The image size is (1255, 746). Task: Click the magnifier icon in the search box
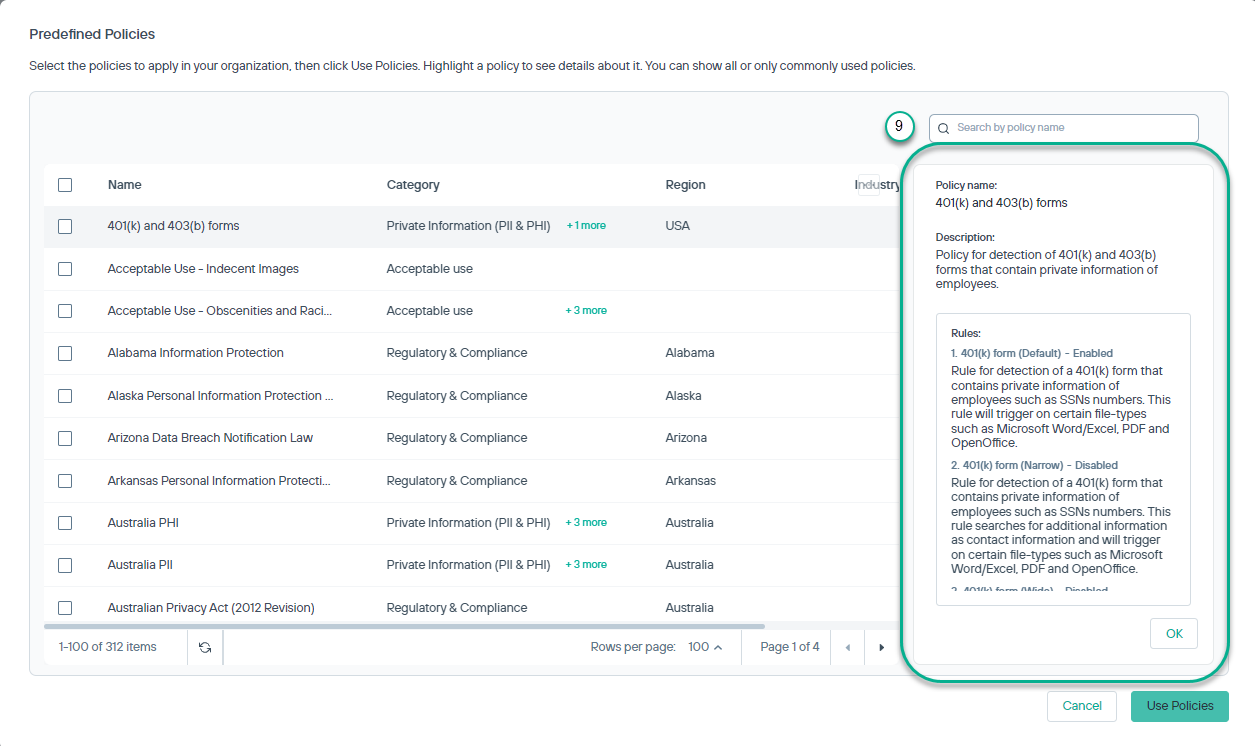coord(941,128)
